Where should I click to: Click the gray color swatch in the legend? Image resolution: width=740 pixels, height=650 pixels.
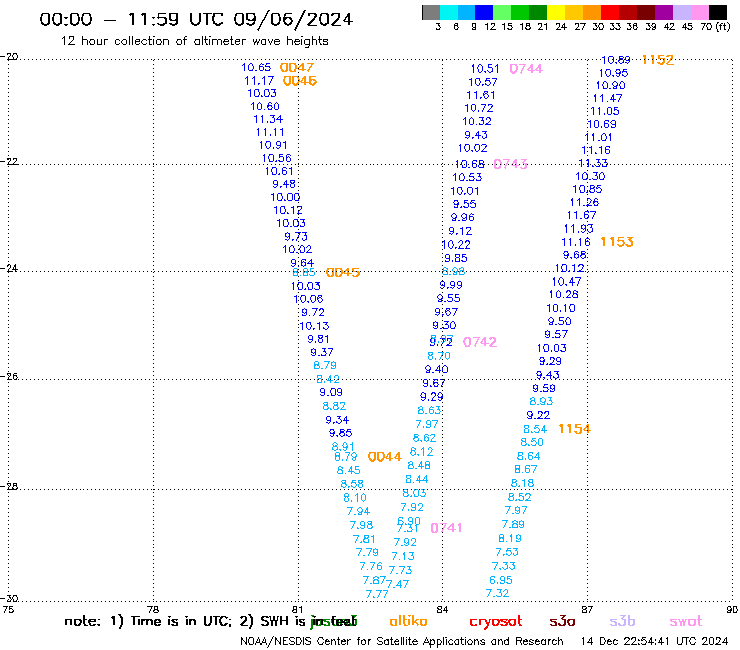tap(431, 12)
